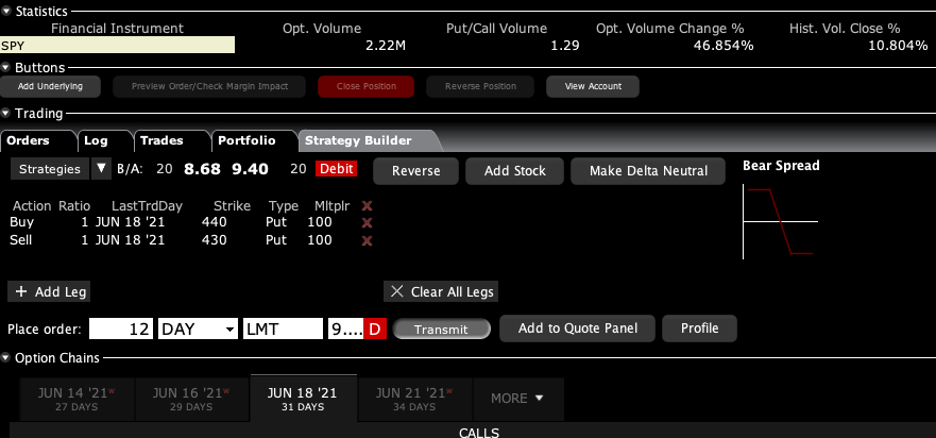Open the Strategies dropdown arrow
Viewport: 936px width, 438px height.
(101, 169)
